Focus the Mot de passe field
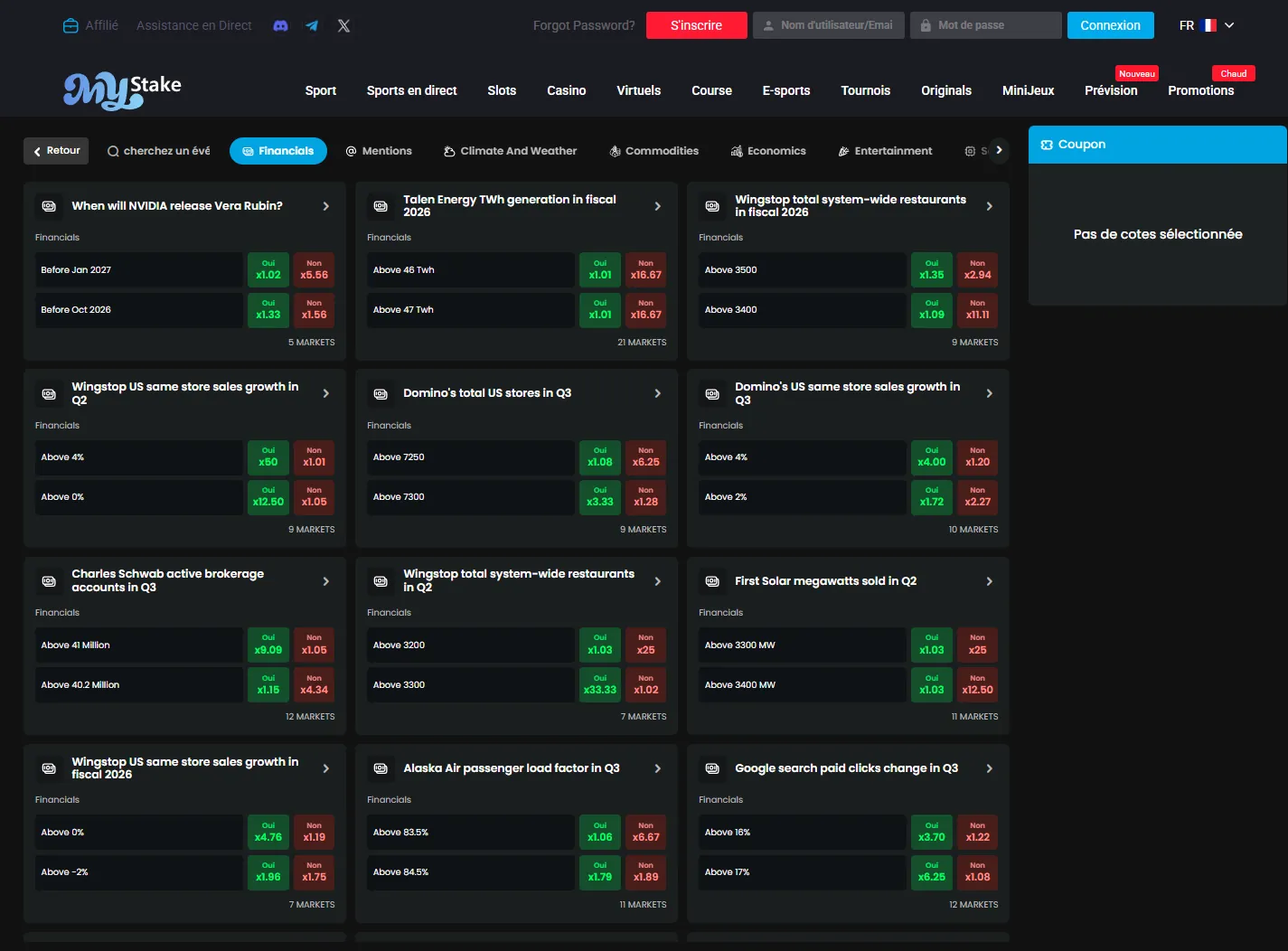The height and width of the screenshot is (951, 1288). click(x=986, y=25)
